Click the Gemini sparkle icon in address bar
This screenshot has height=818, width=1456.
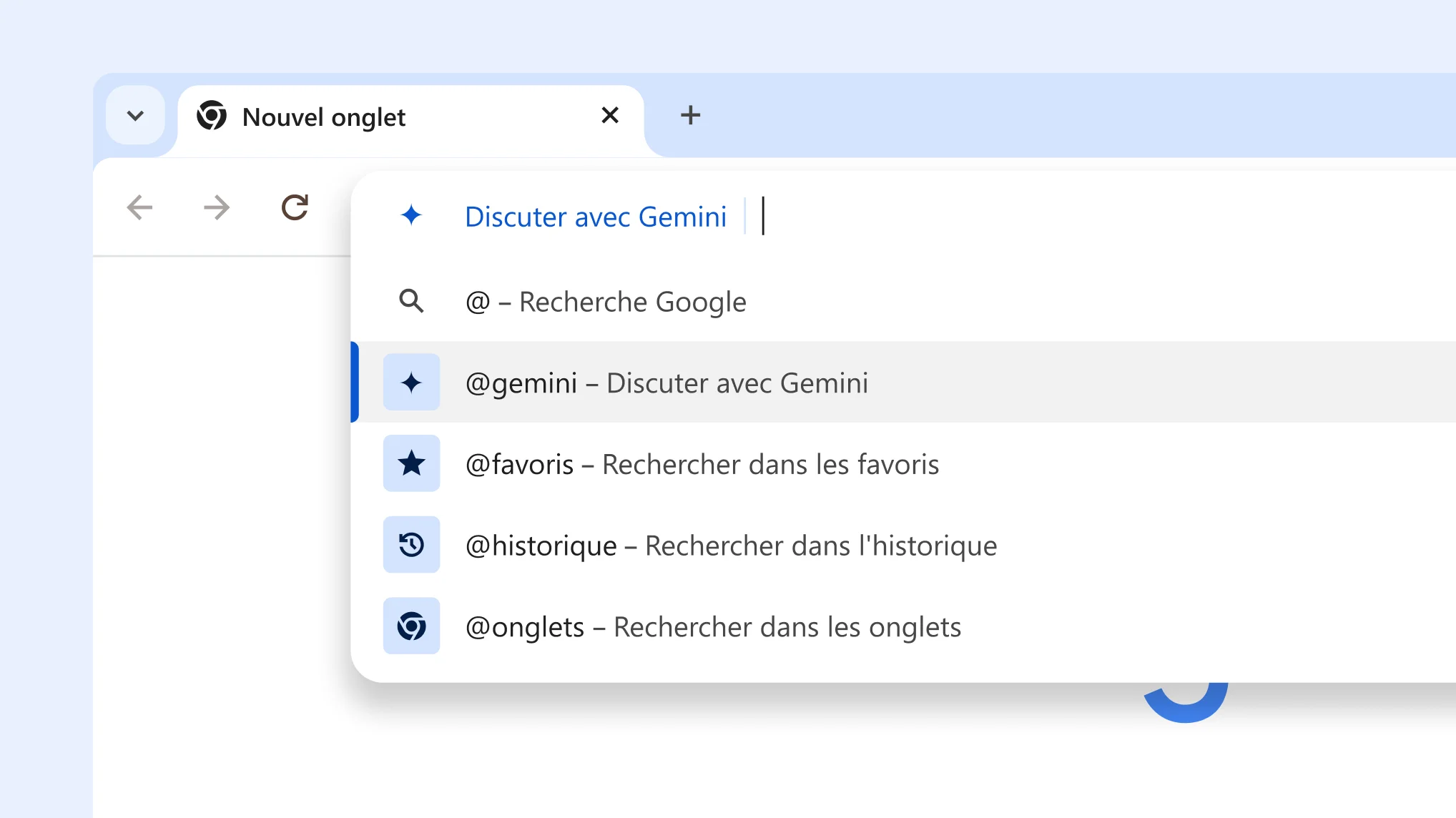pyautogui.click(x=411, y=215)
